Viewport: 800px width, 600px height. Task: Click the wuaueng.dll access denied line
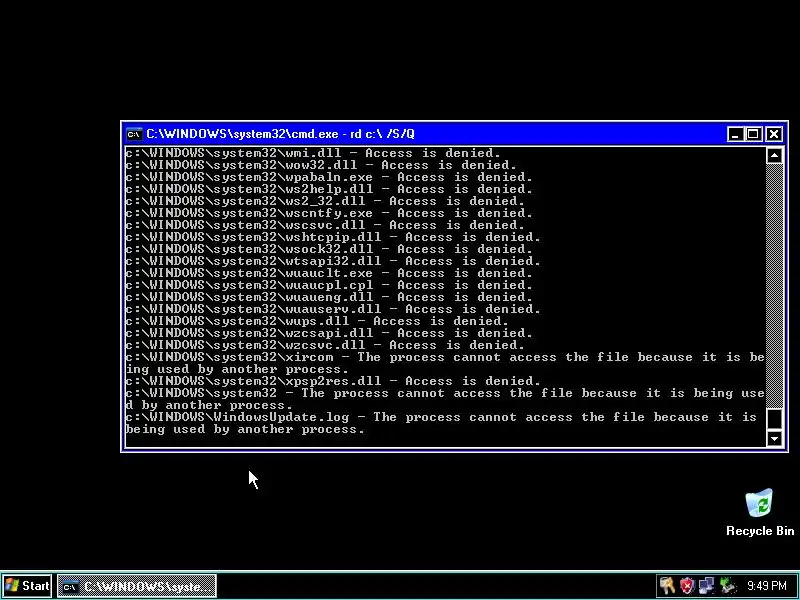329,297
